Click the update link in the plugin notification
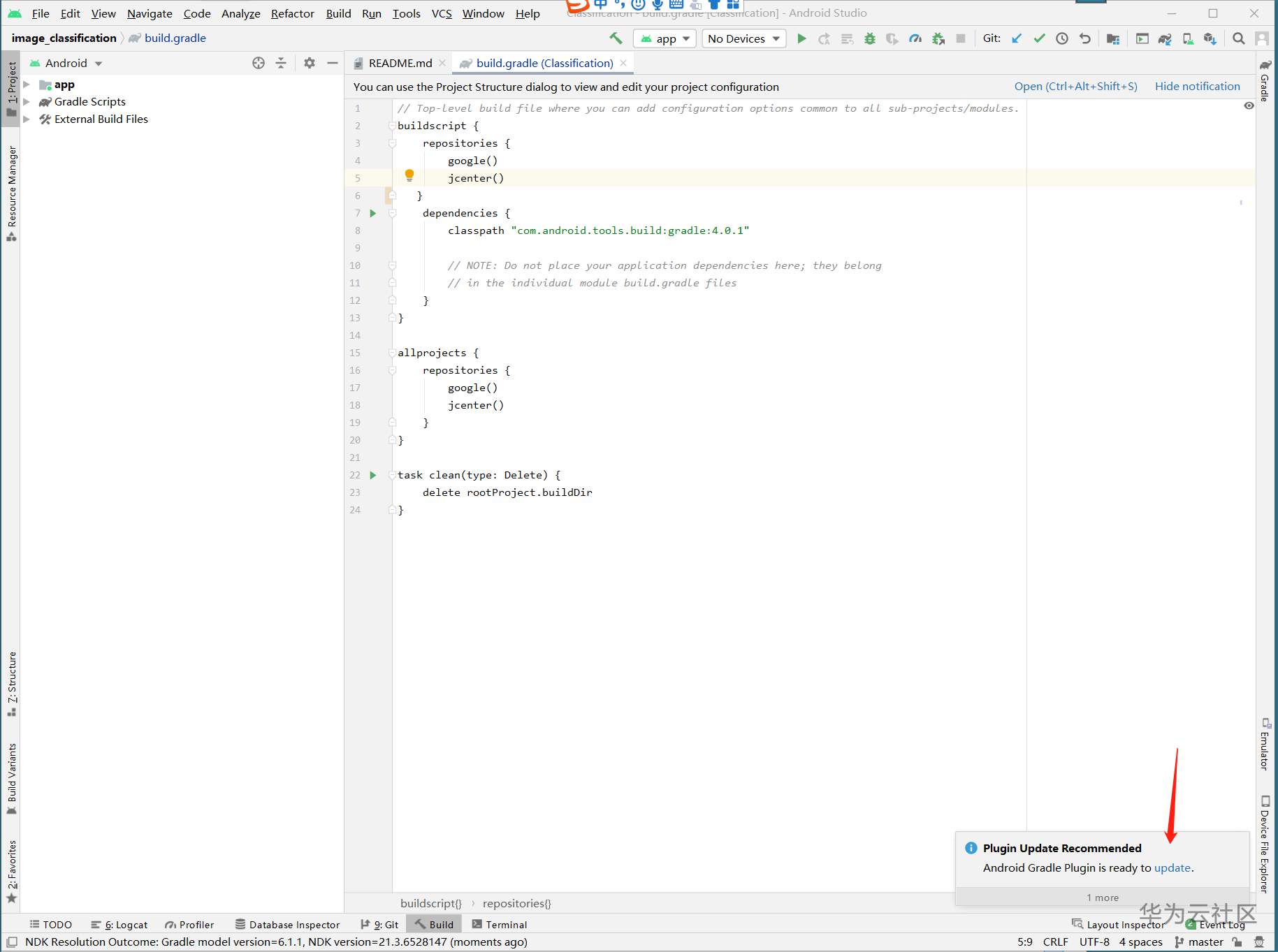 click(1172, 867)
